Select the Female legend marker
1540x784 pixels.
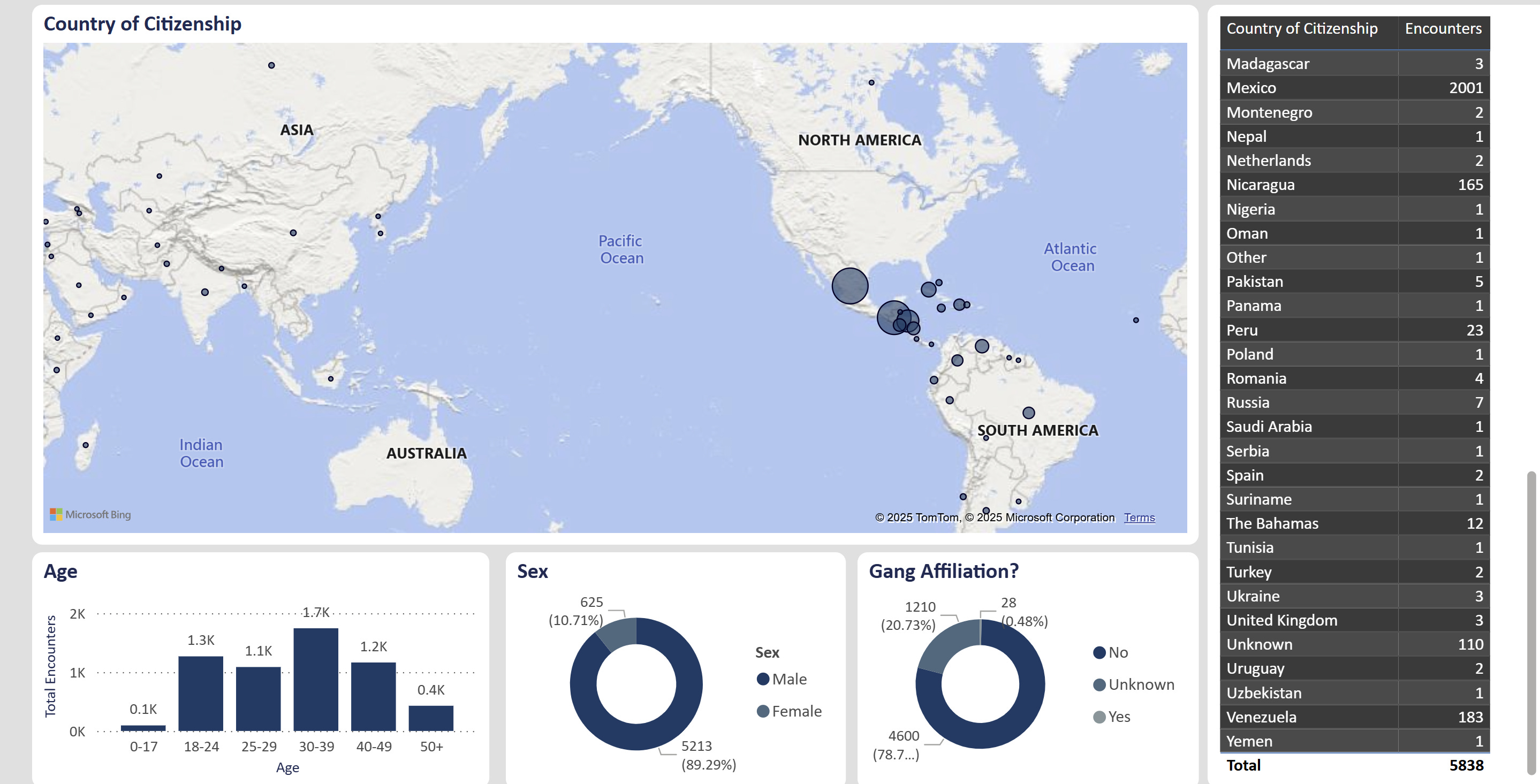coord(762,711)
